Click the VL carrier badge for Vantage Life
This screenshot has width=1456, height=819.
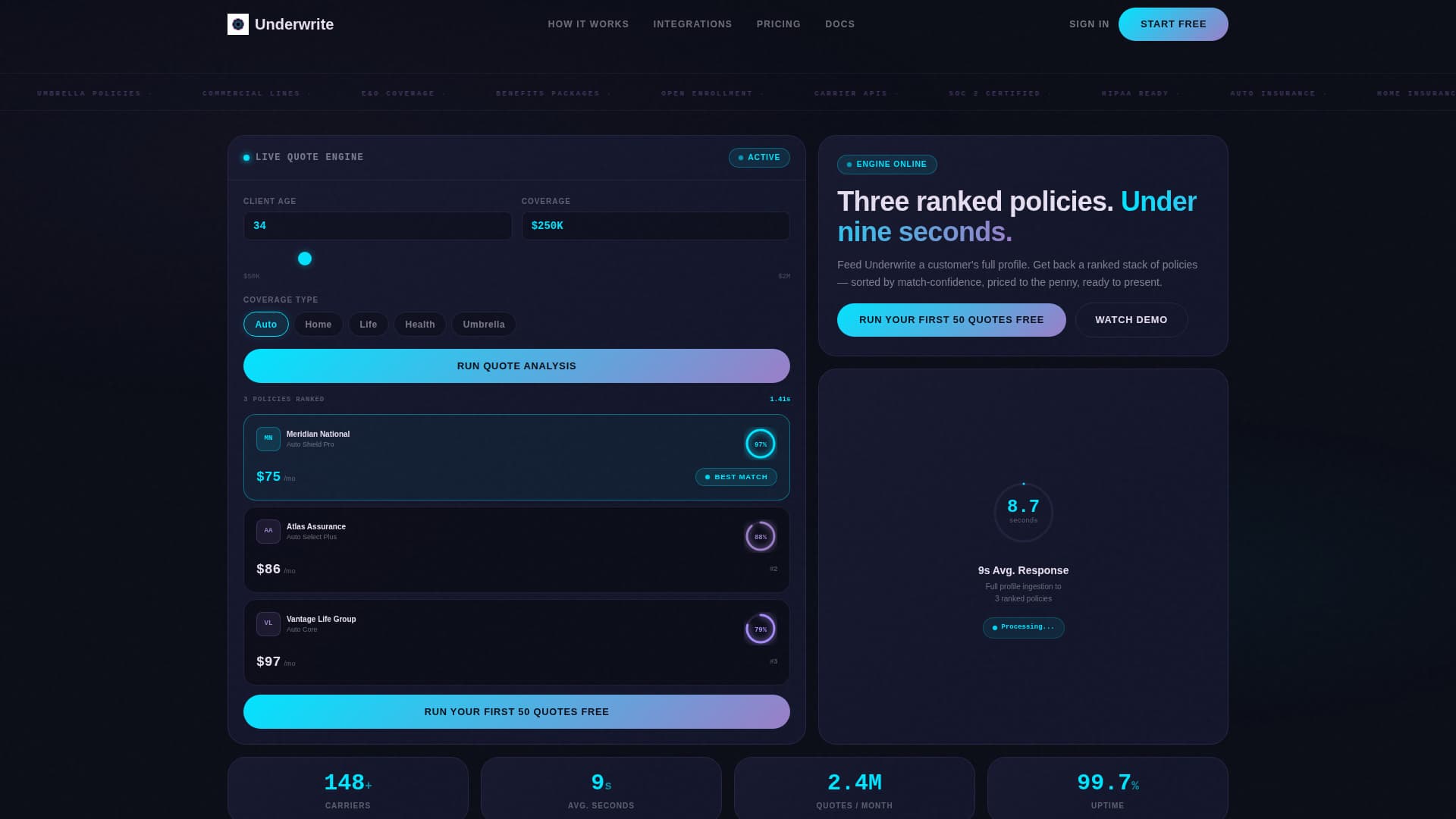268,624
